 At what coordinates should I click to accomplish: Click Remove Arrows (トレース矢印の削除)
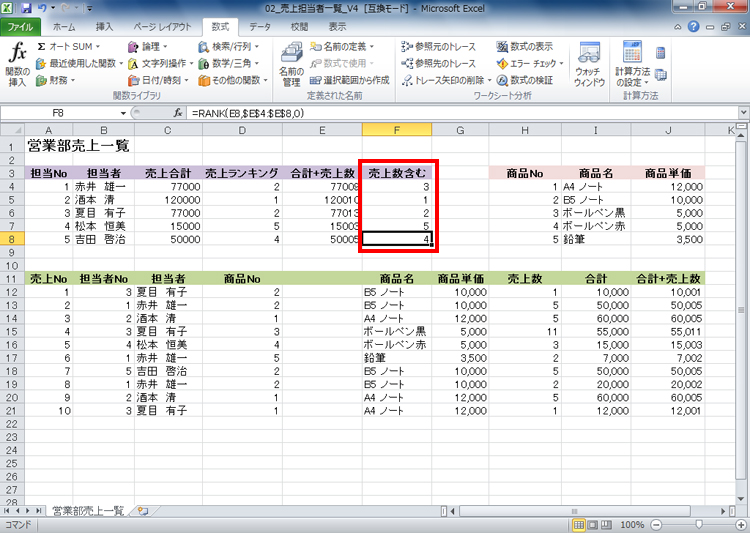(x=443, y=80)
